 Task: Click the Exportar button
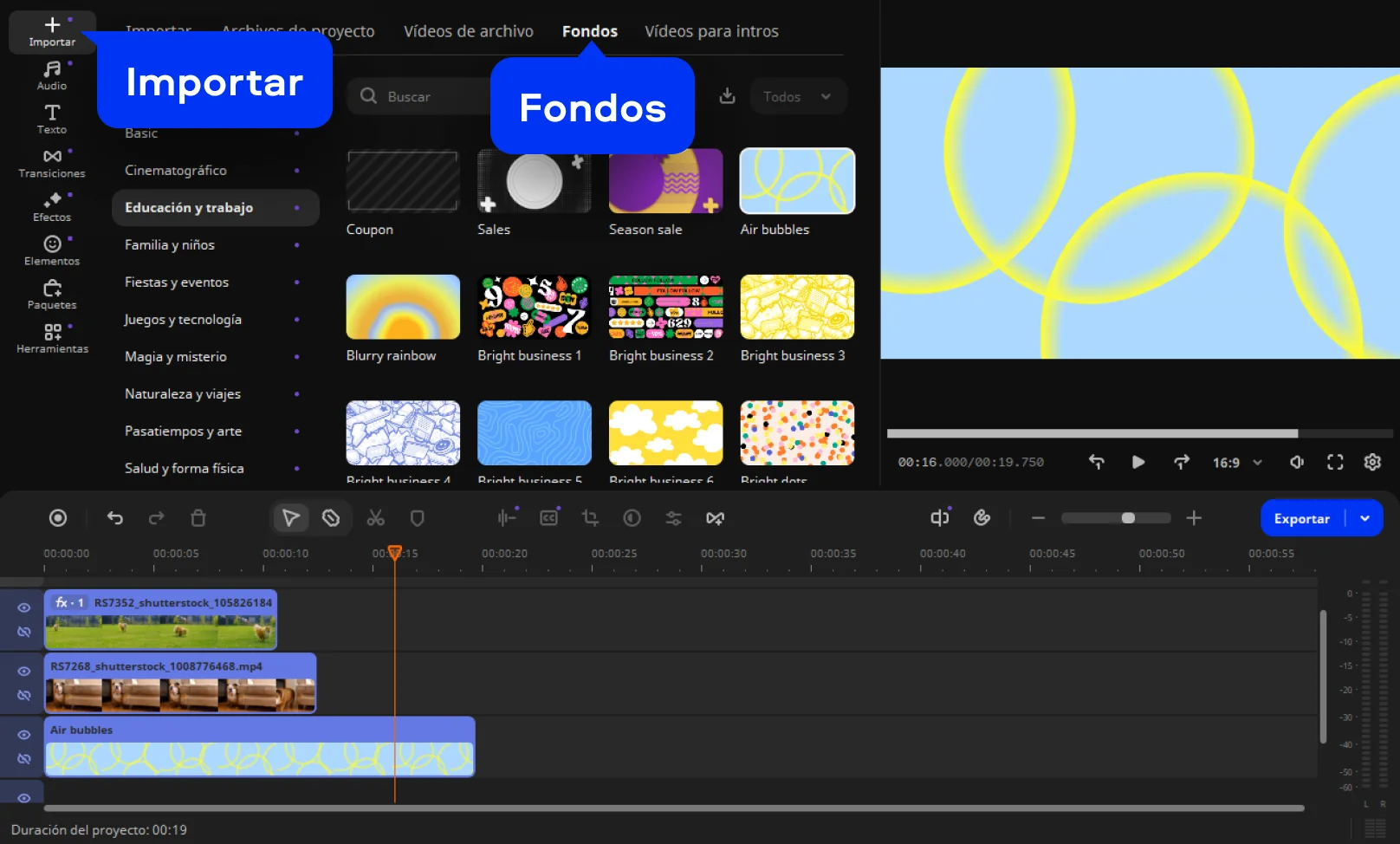[1301, 518]
